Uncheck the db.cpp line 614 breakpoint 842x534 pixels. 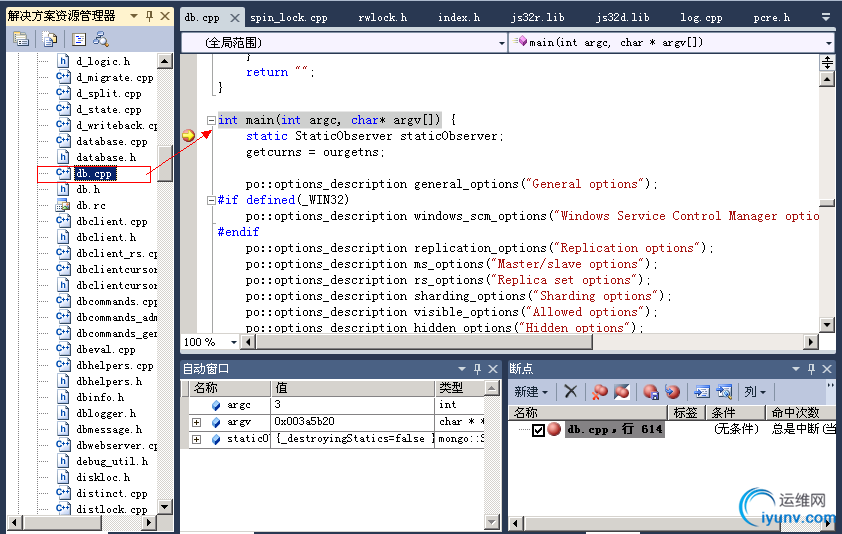click(x=539, y=430)
